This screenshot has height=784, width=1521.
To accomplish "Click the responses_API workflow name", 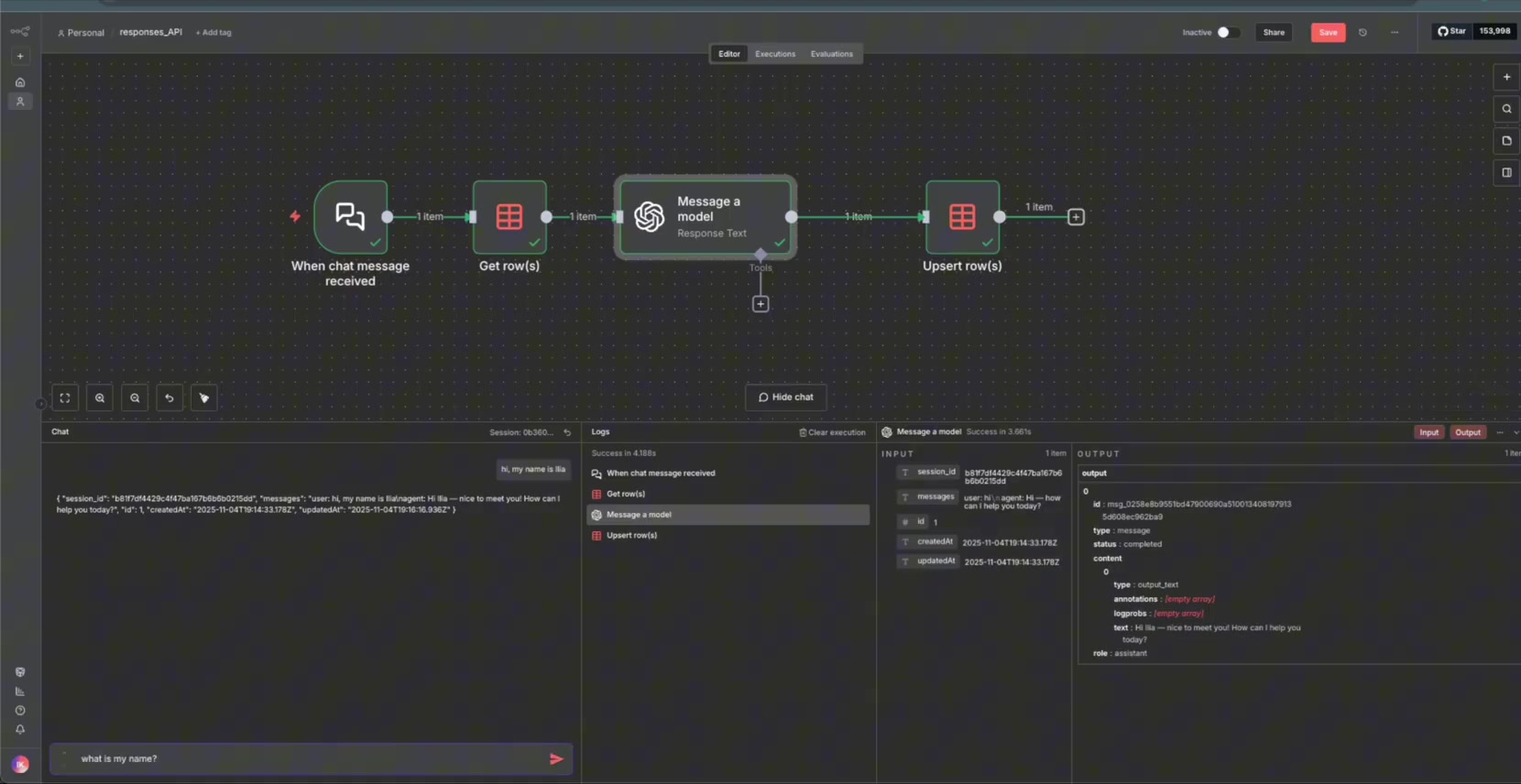I will point(151,32).
